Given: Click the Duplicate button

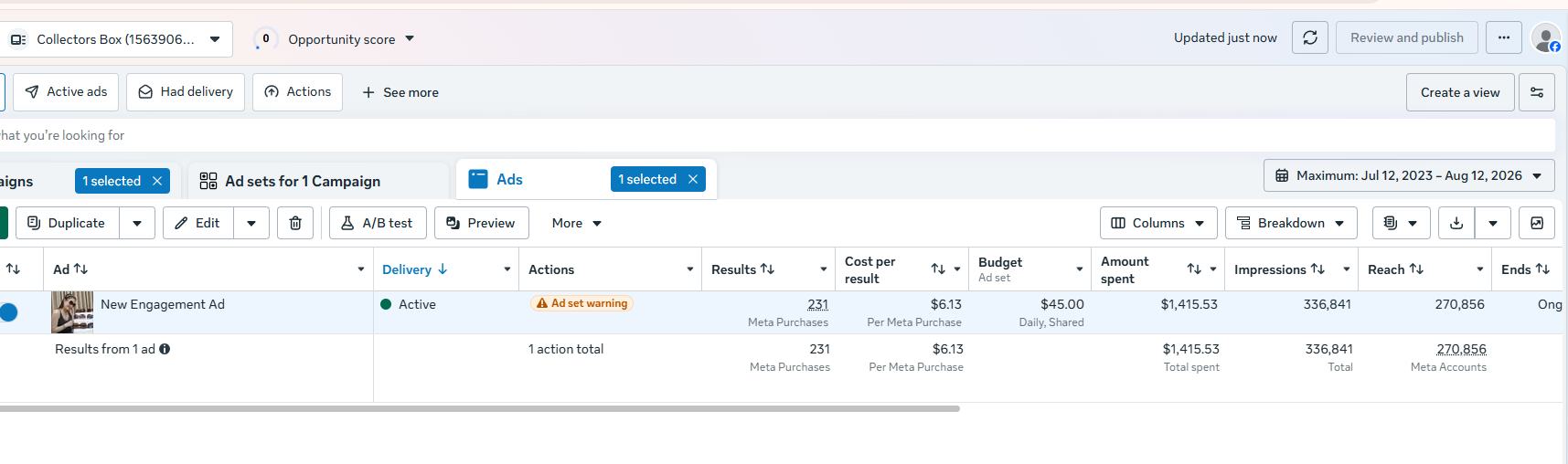Looking at the screenshot, I should pyautogui.click(x=68, y=223).
